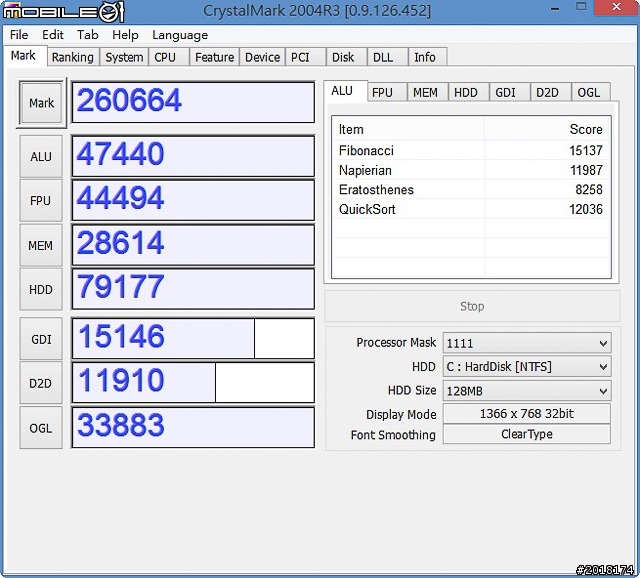
Task: Open the File menu
Action: coord(19,35)
